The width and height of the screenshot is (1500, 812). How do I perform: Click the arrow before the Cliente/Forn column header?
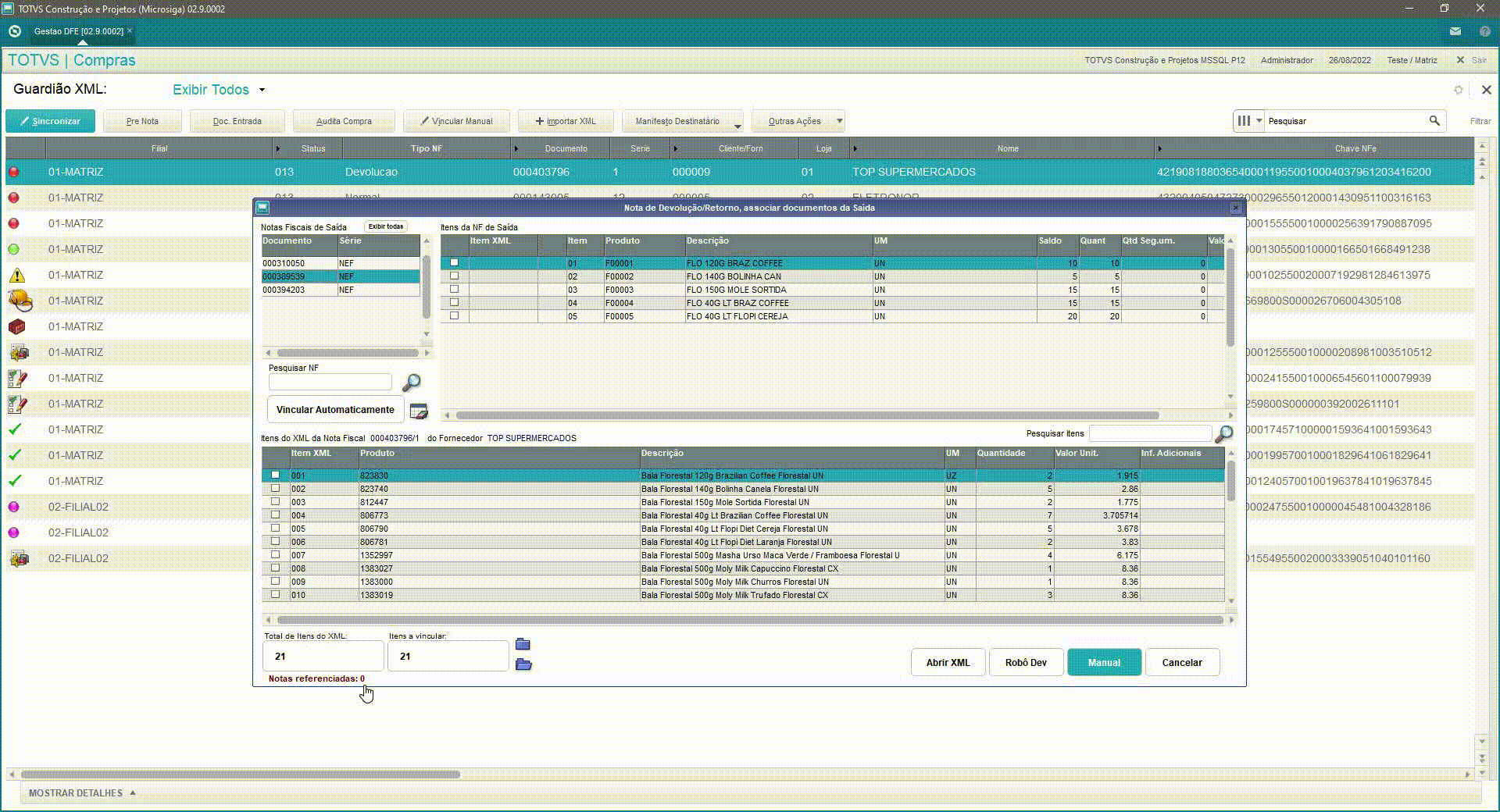pos(675,148)
